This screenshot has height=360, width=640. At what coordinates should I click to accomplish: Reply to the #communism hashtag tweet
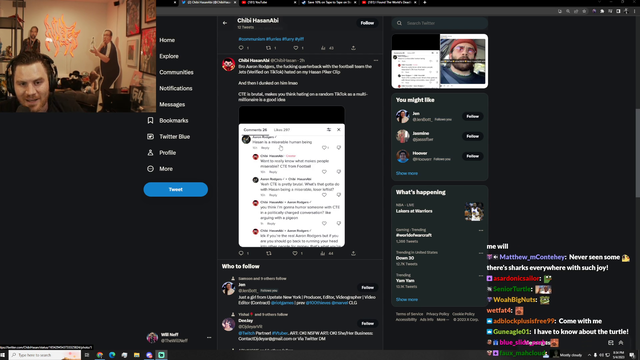point(241,48)
